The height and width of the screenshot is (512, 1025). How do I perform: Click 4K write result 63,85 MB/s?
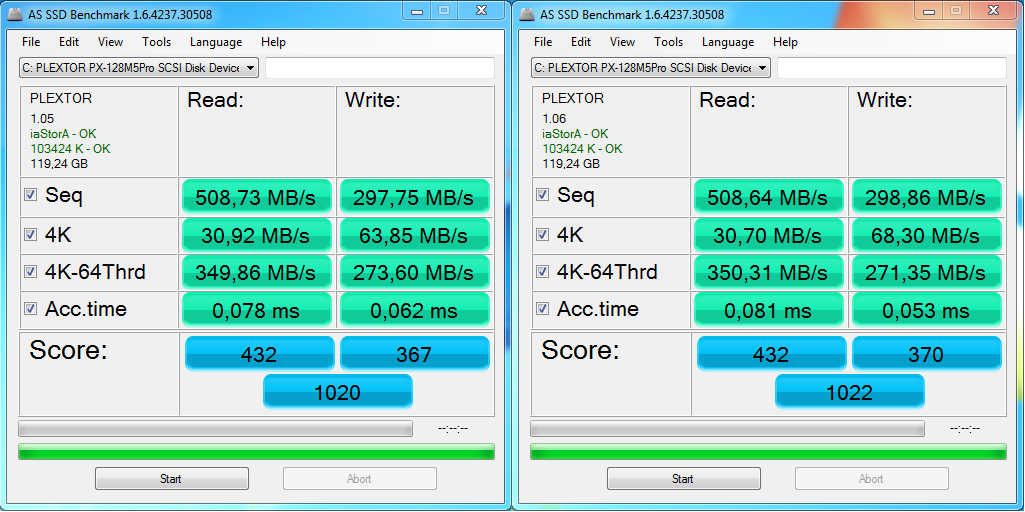pyautogui.click(x=414, y=235)
